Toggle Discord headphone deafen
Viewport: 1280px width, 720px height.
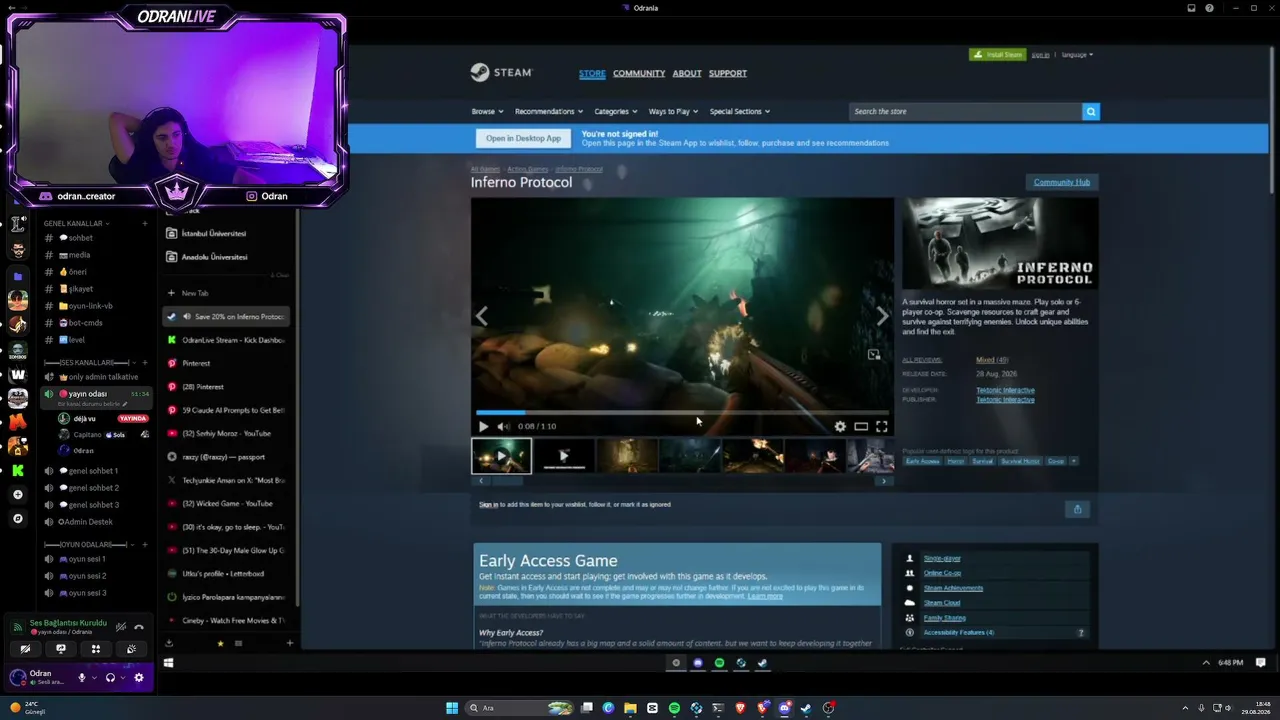tap(110, 677)
